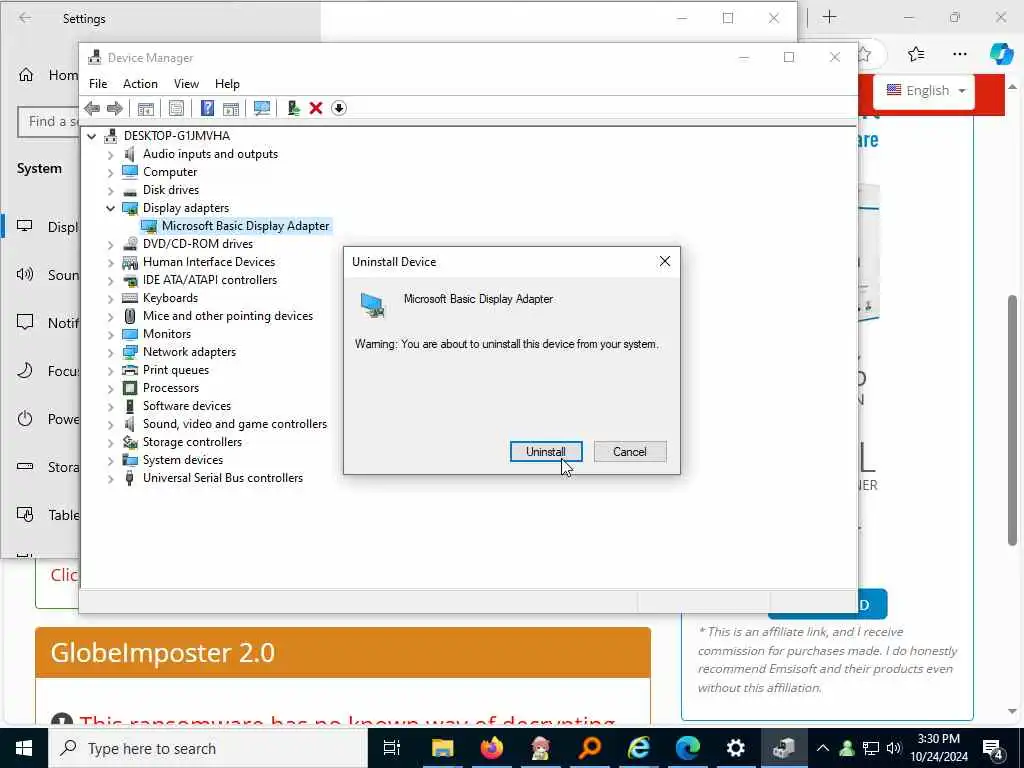Launch Firefox from the taskbar

pyautogui.click(x=491, y=748)
